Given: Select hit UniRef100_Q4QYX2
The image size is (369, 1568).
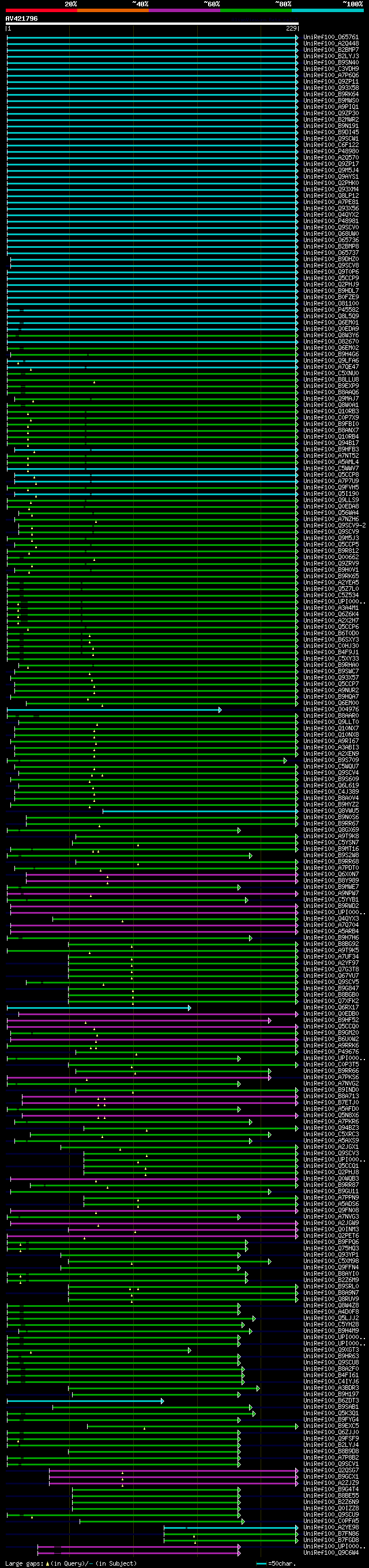Looking at the screenshot, I should tap(332, 214).
